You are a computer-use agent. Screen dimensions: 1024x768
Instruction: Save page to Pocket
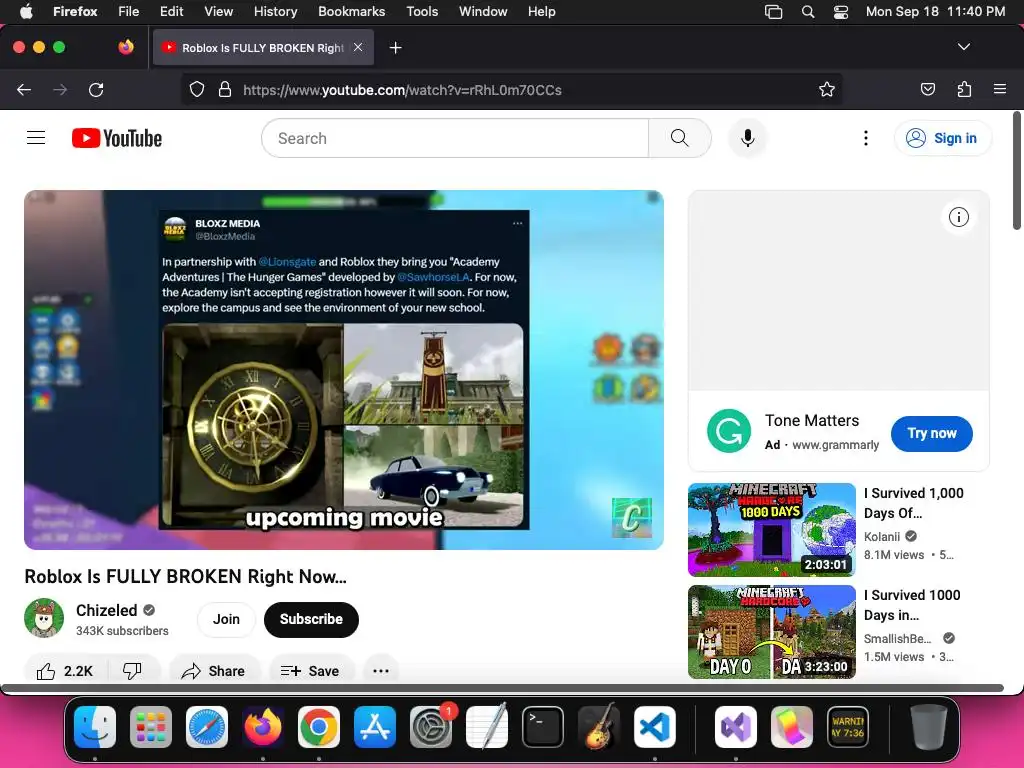click(927, 89)
